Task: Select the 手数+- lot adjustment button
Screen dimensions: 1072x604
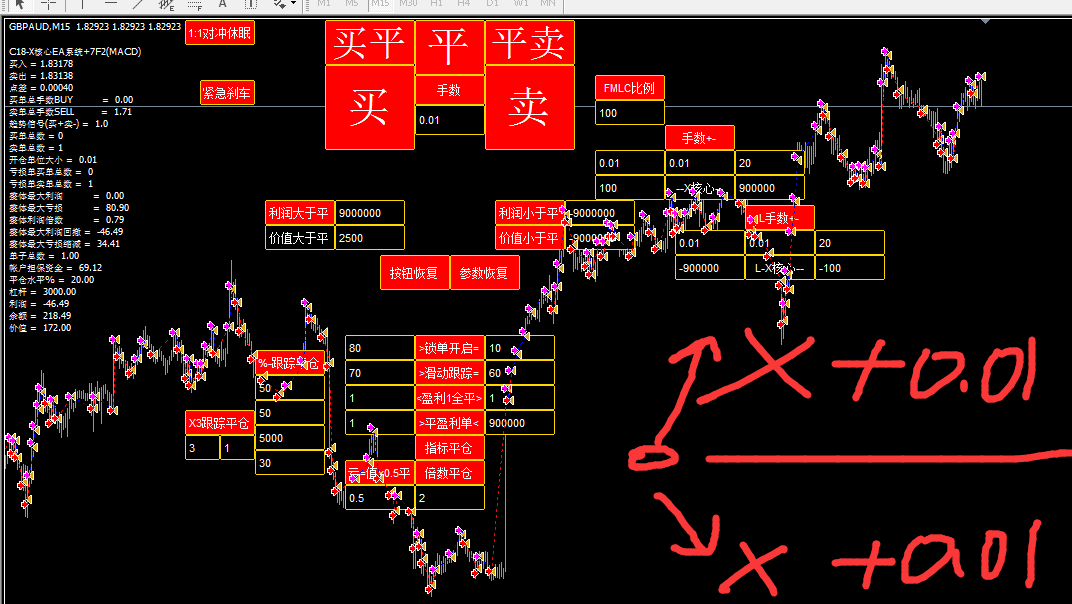Action: (699, 138)
